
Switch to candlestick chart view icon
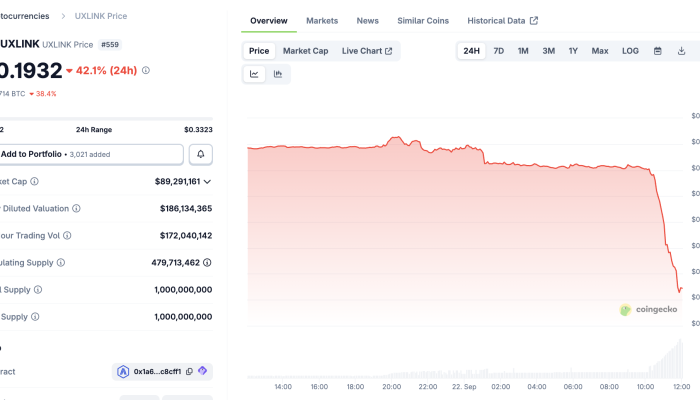click(x=278, y=74)
